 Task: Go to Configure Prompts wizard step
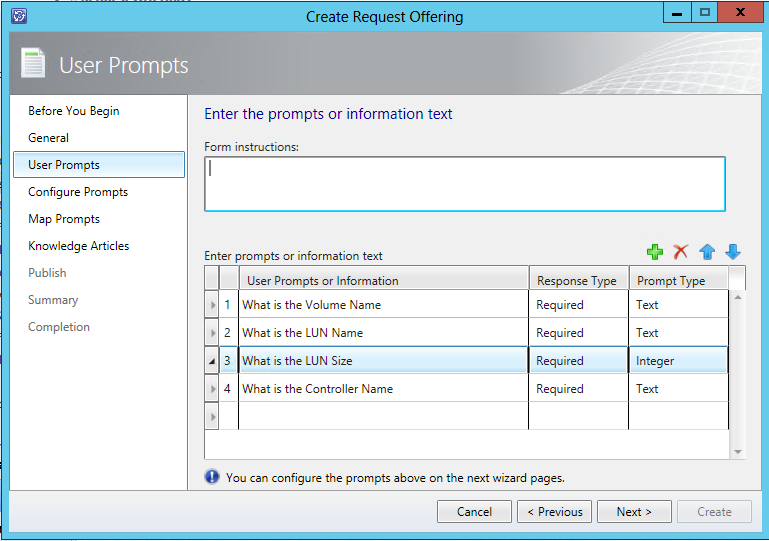[x=78, y=192]
